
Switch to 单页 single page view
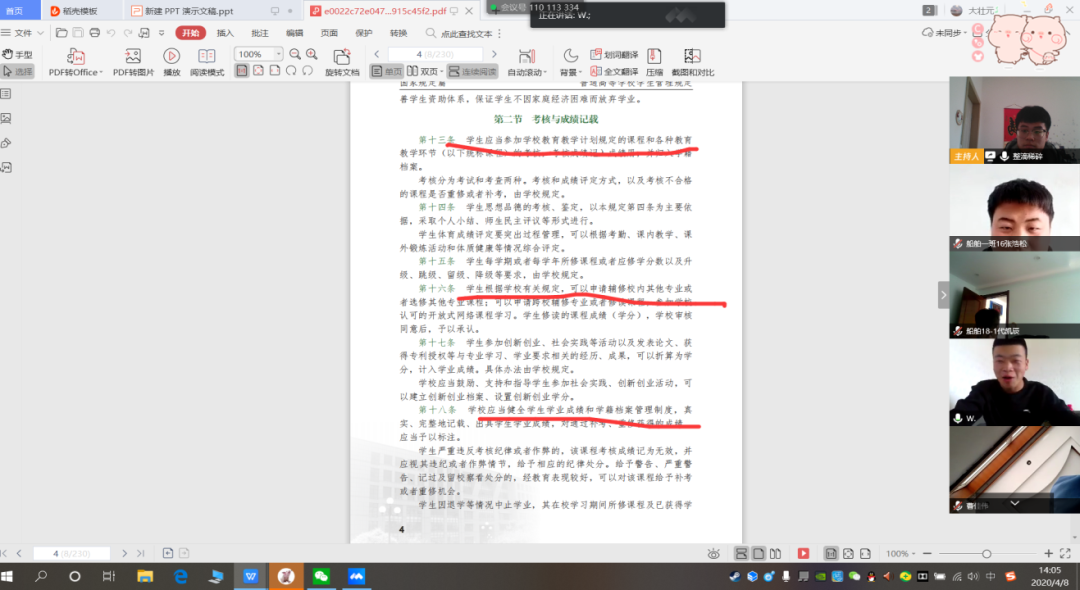[x=387, y=72]
